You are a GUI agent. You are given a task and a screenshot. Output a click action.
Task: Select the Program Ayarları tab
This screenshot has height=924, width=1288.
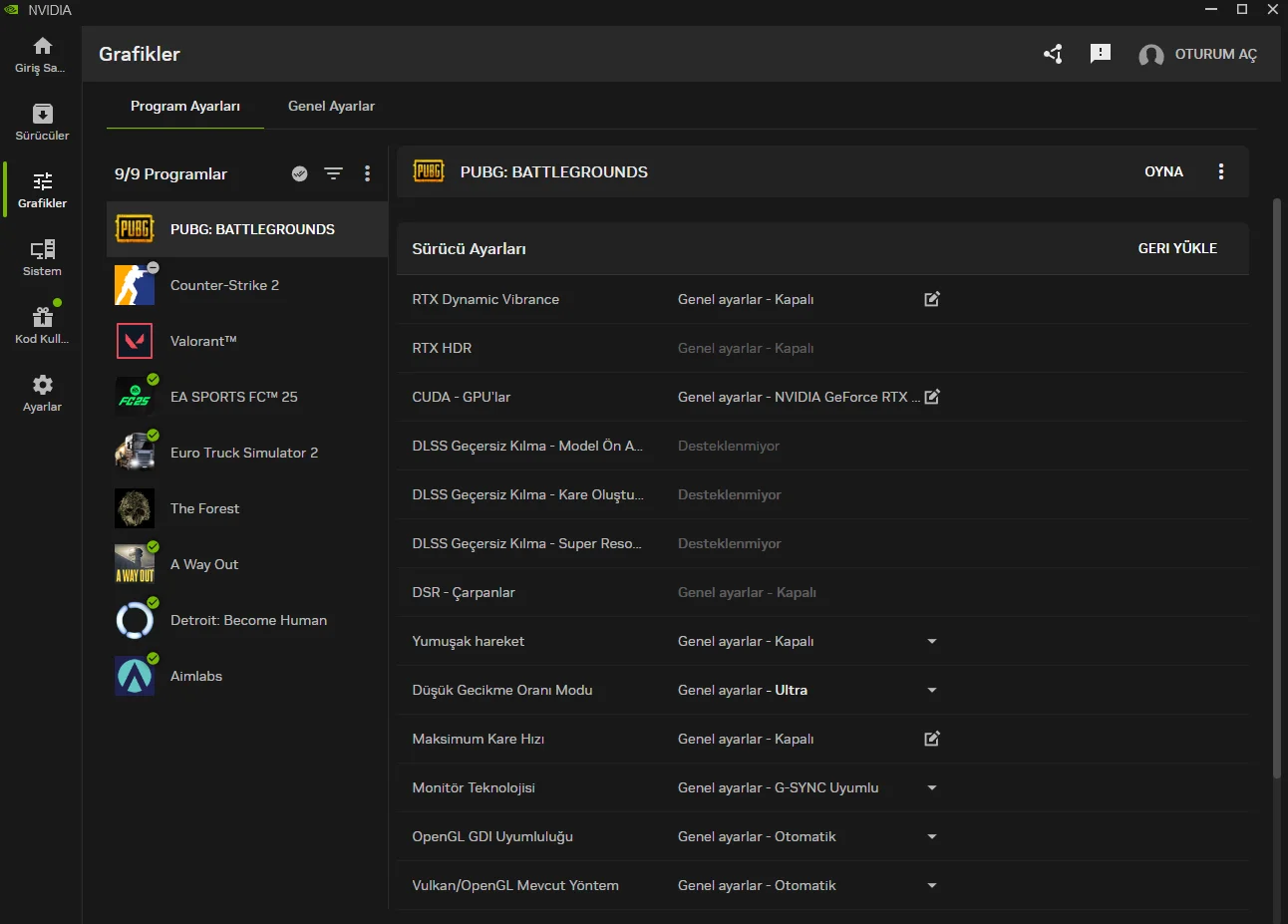pos(185,106)
